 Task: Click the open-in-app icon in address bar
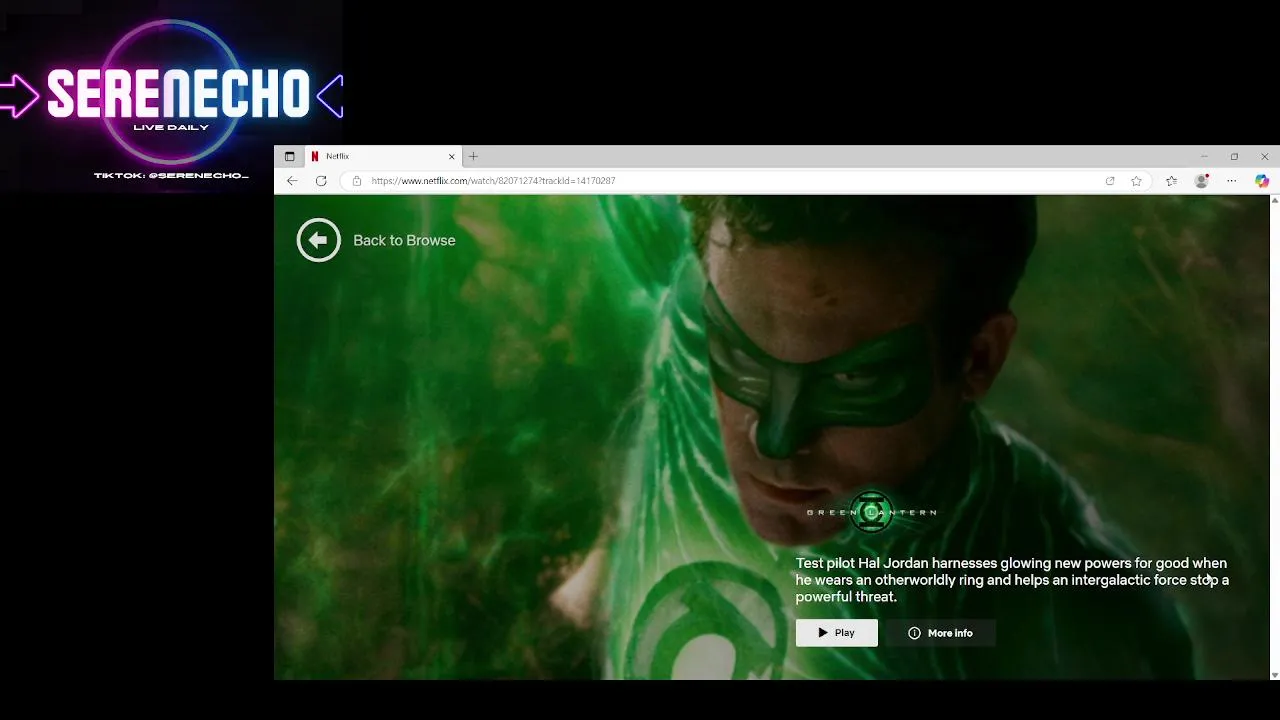[x=1110, y=181]
